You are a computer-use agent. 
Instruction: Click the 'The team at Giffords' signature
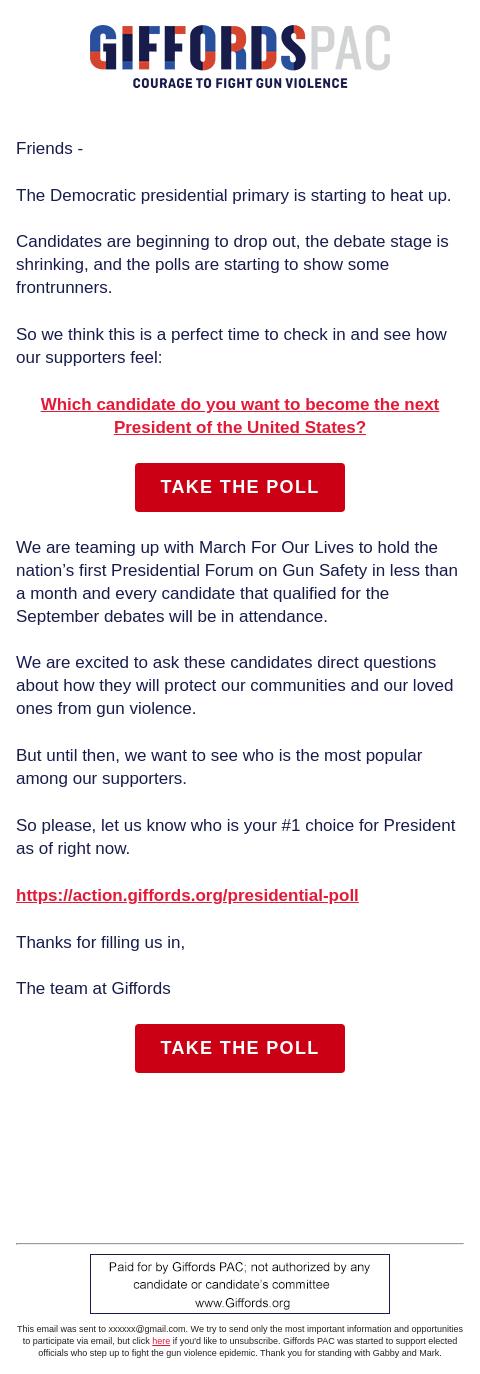pos(93,988)
